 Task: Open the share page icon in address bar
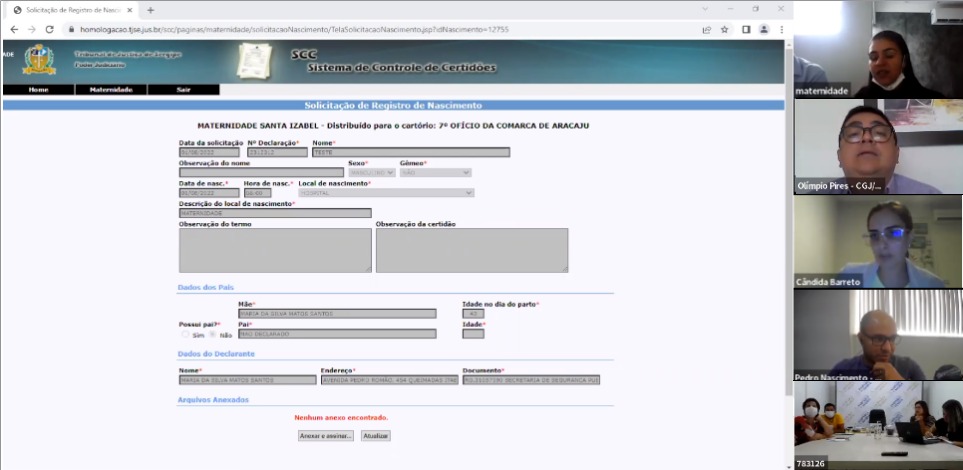(x=707, y=29)
